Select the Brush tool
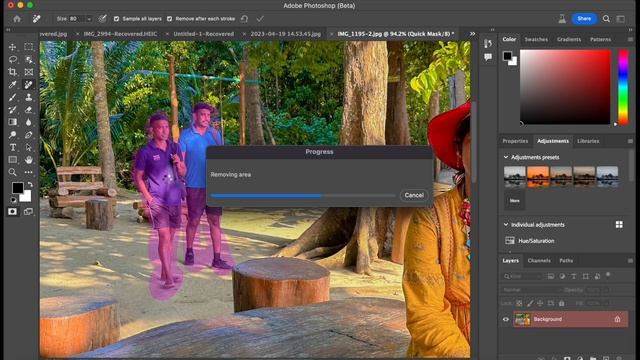This screenshot has height=360, width=640. click(13, 97)
